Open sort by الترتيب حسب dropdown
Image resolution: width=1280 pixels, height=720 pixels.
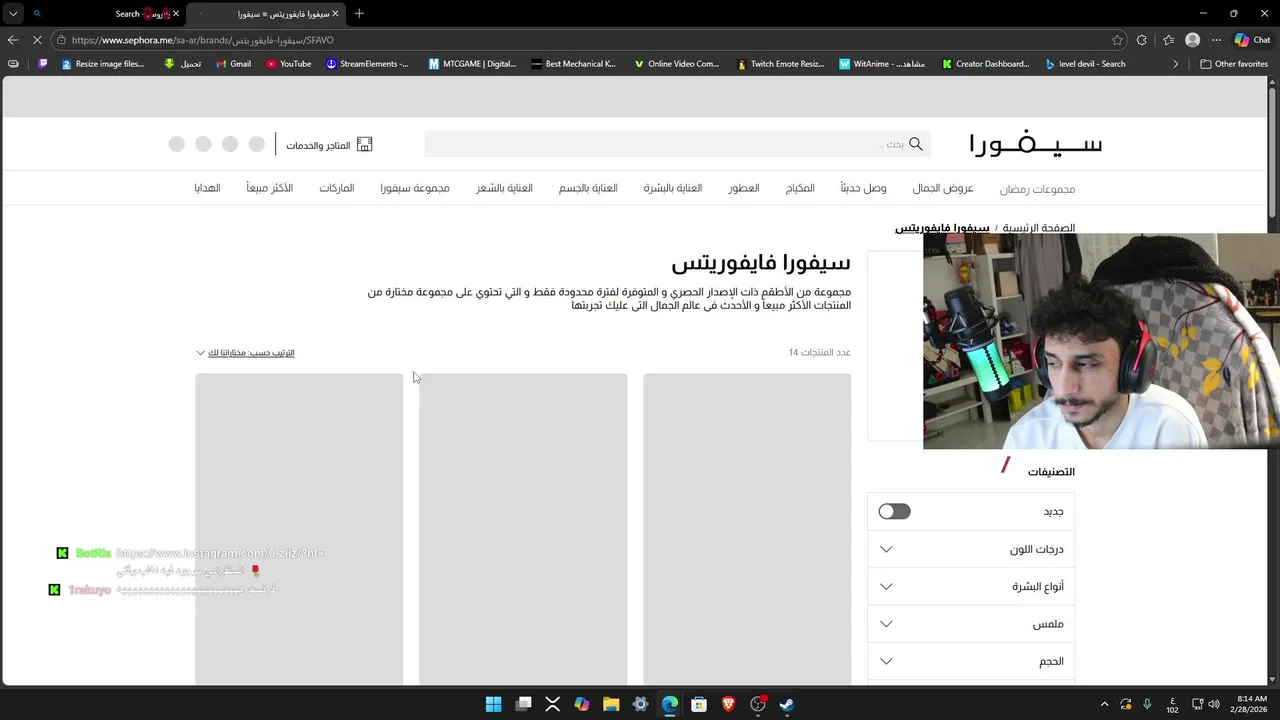click(x=245, y=353)
